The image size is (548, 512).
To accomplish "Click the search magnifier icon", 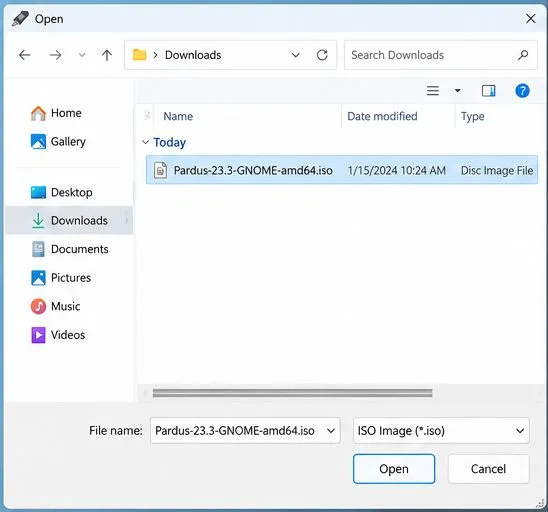I will pyautogui.click(x=523, y=55).
